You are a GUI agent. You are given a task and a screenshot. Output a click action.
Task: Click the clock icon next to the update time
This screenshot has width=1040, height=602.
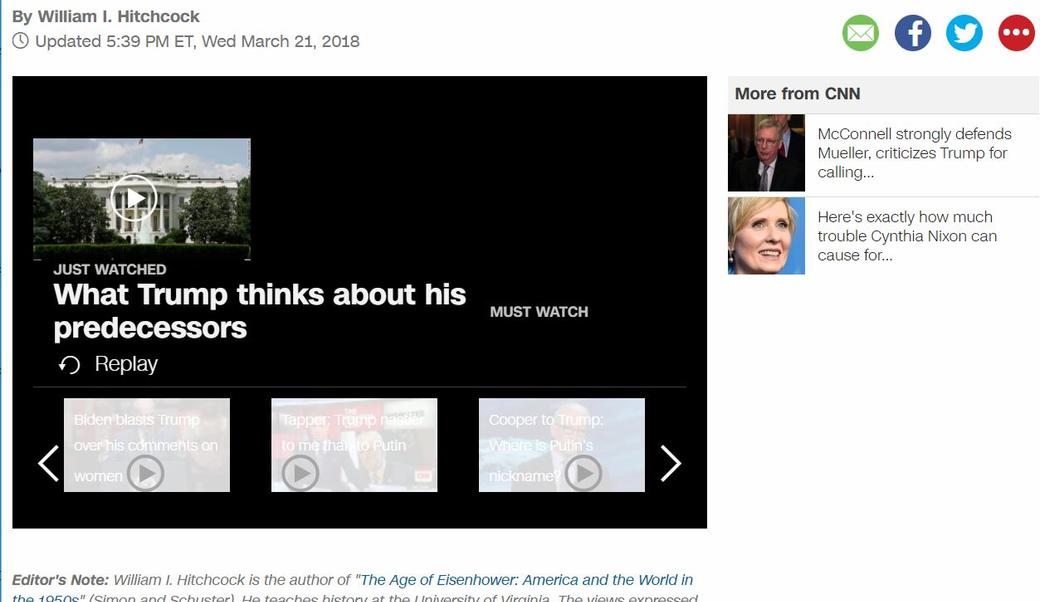click(21, 42)
